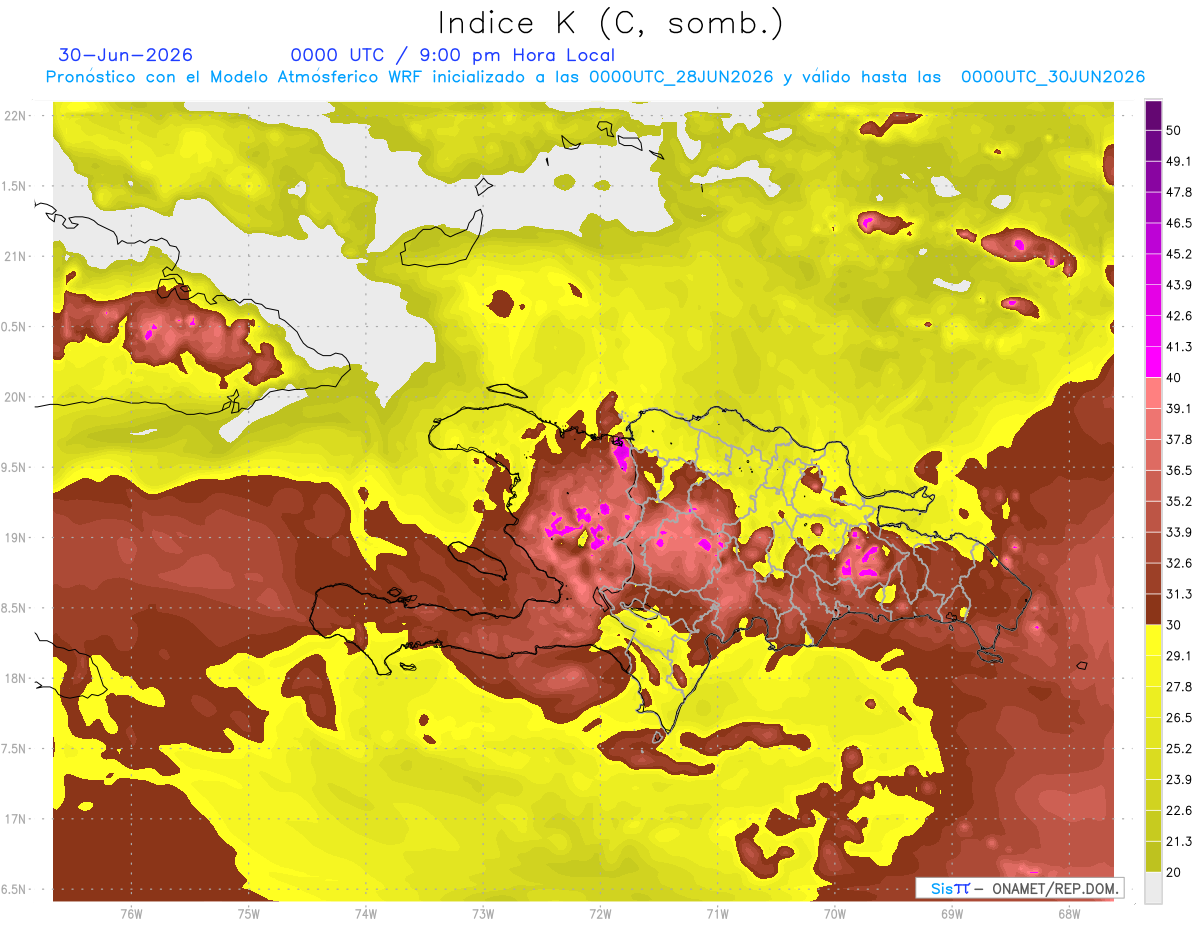Click the 27.8 value on the color scale
Viewport: 1200px width, 927px height.
pyautogui.click(x=1178, y=686)
